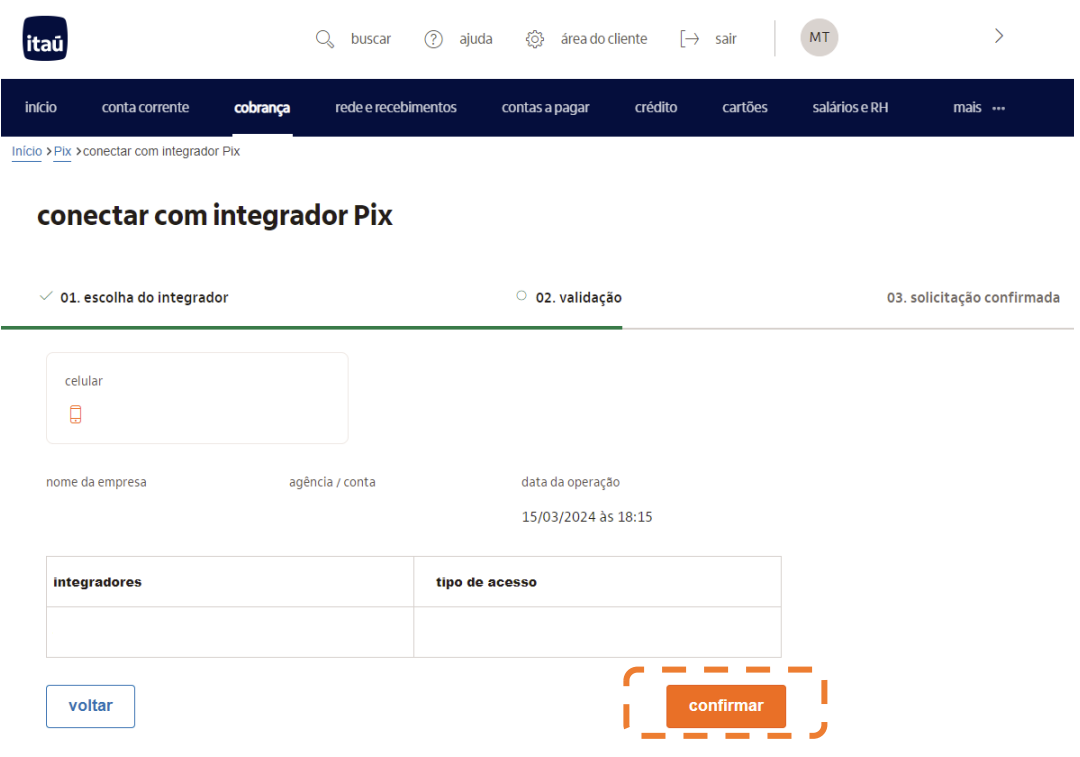Click 'conectar com integrador Pix' breadcrumb text
The width and height of the screenshot is (1080, 757).
pos(161,151)
